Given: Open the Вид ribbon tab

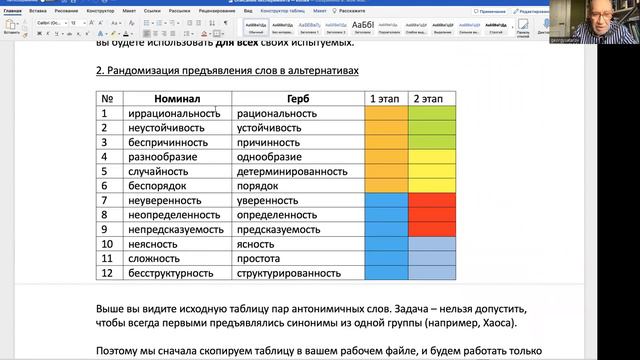Looking at the screenshot, I should pyautogui.click(x=248, y=11).
